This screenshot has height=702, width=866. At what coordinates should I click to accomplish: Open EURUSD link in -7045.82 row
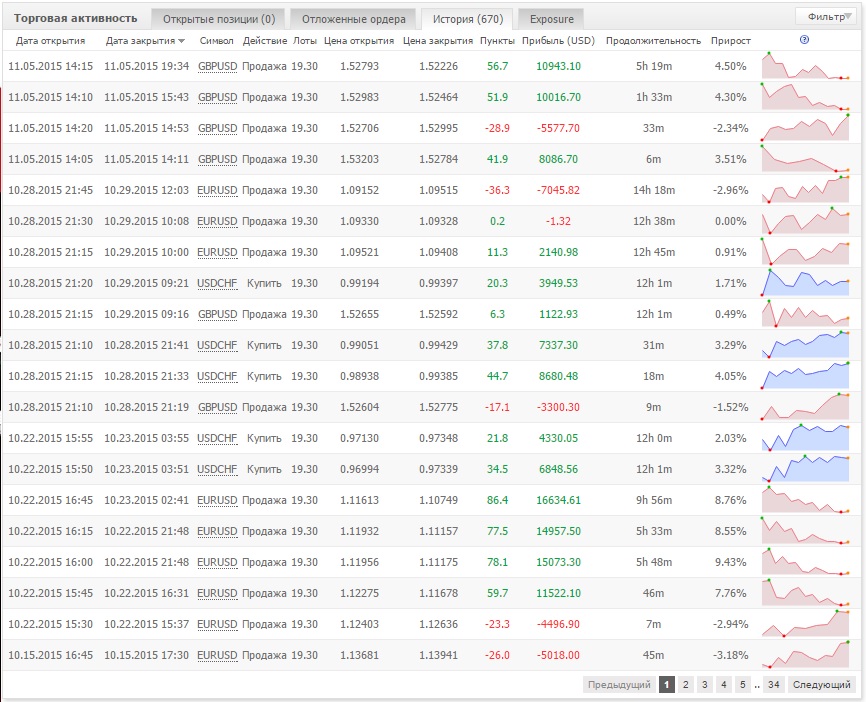point(217,190)
